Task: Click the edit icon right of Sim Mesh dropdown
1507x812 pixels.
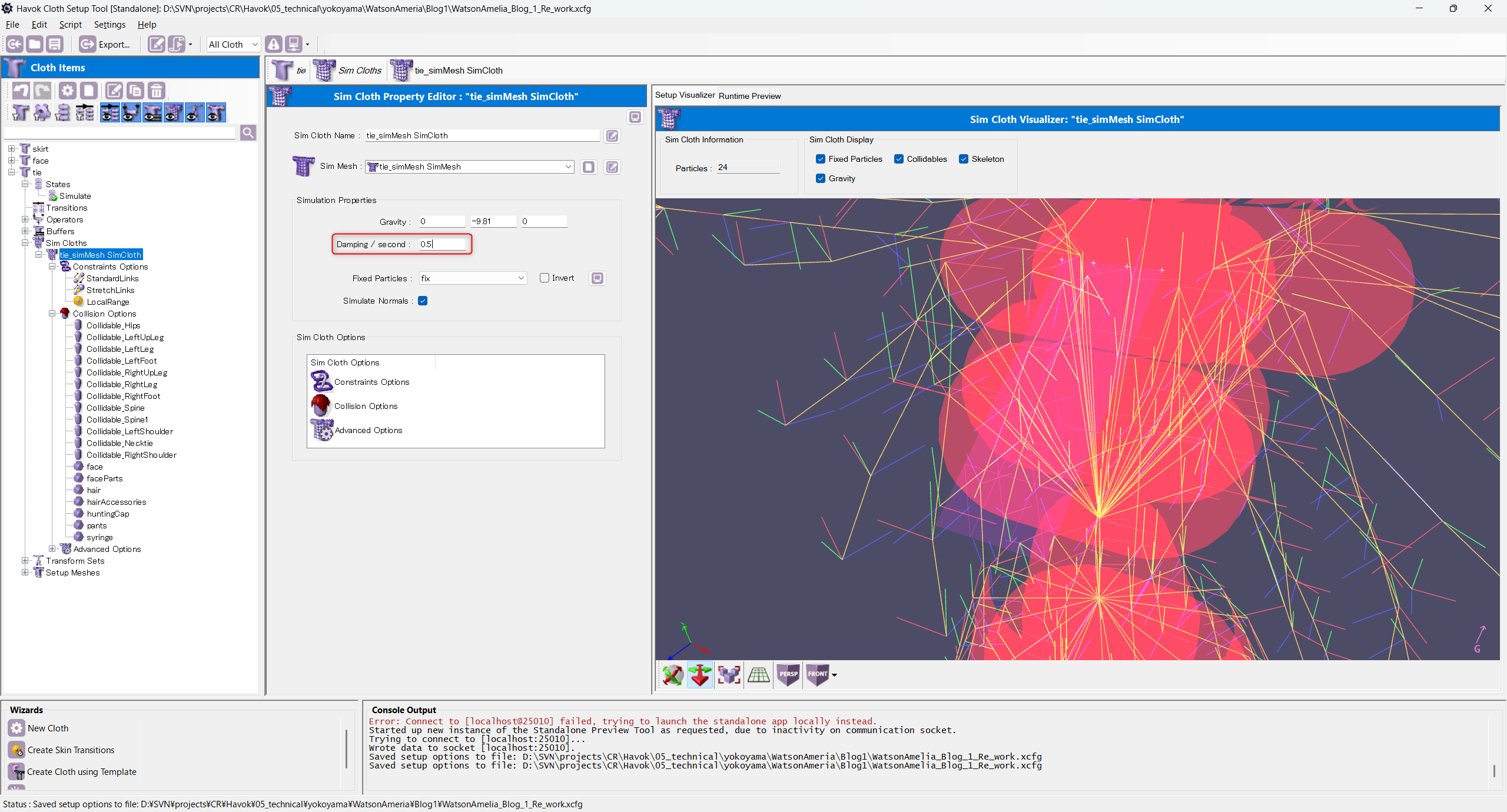Action: coord(612,167)
